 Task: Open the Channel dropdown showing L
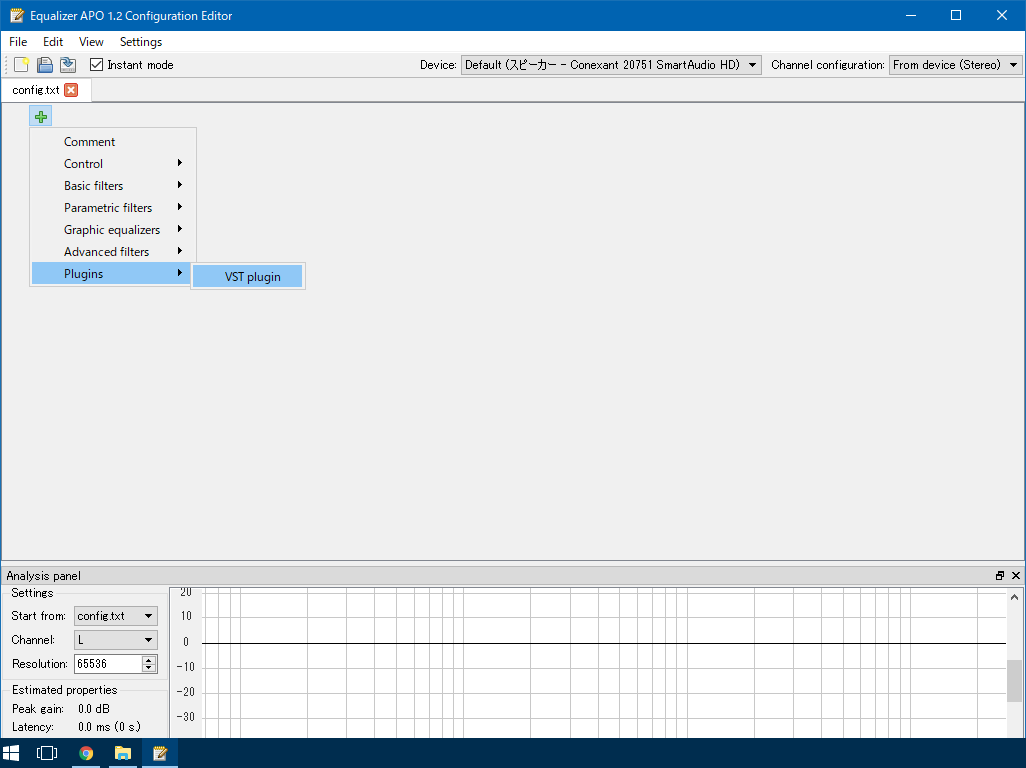[116, 640]
